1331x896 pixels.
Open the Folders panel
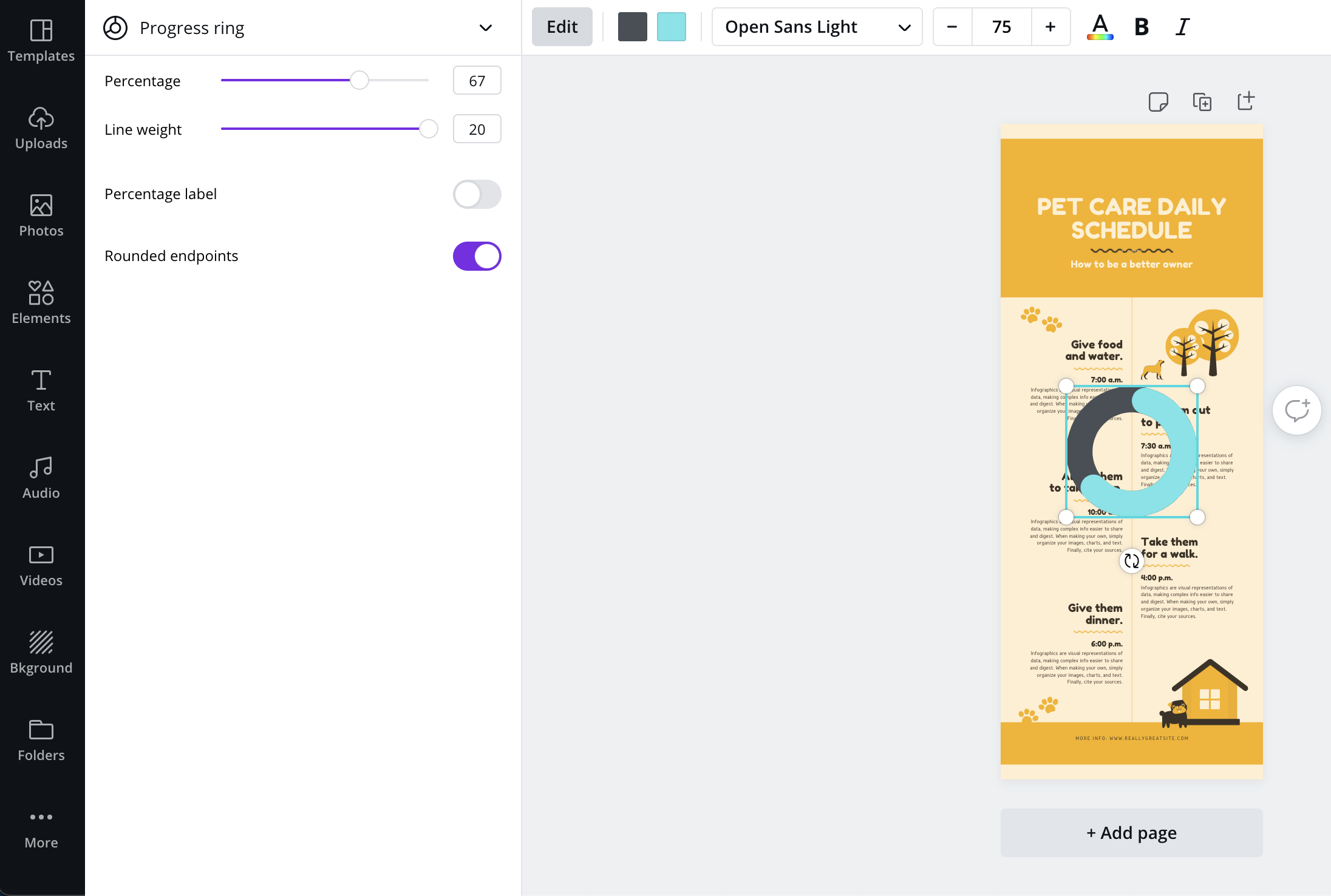click(x=42, y=740)
